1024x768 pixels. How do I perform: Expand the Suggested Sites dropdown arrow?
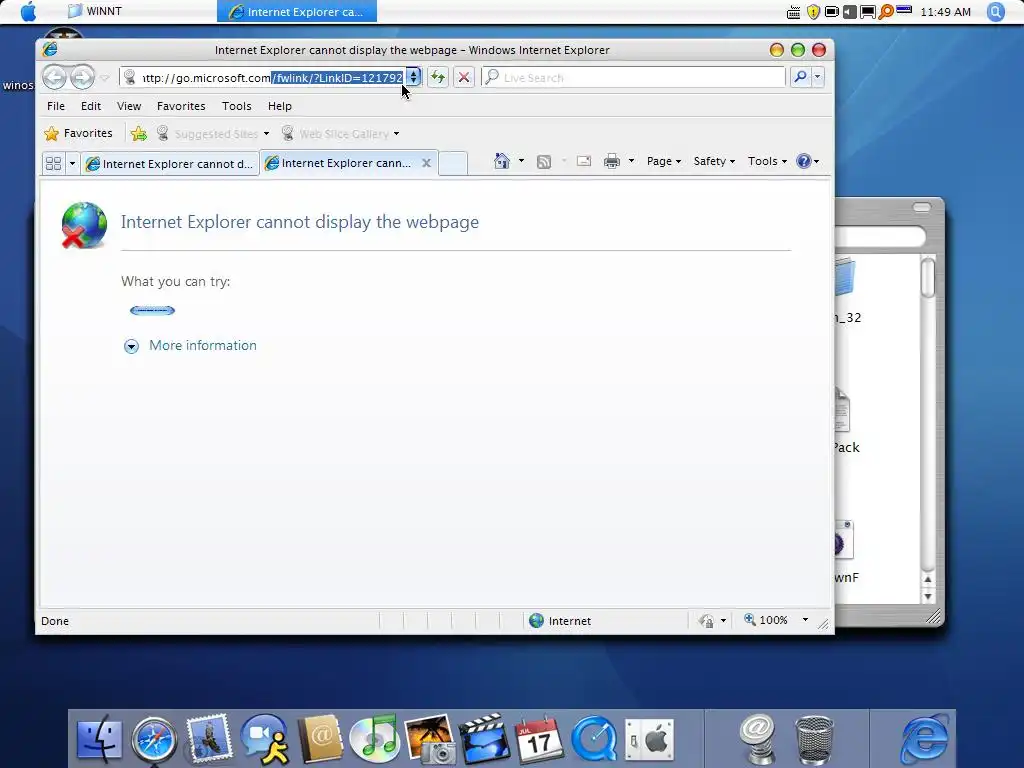[x=266, y=134]
